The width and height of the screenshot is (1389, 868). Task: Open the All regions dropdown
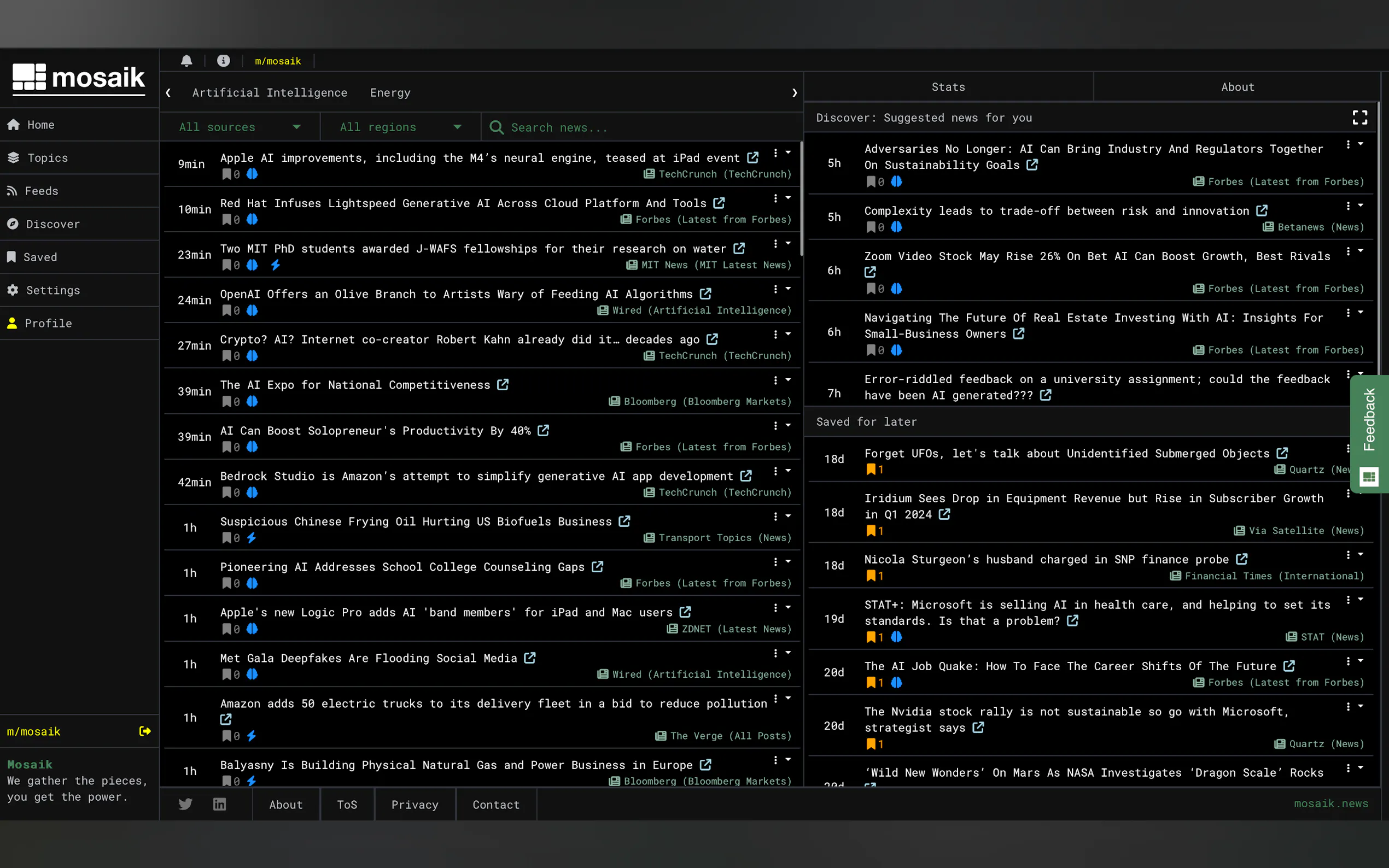click(x=400, y=127)
